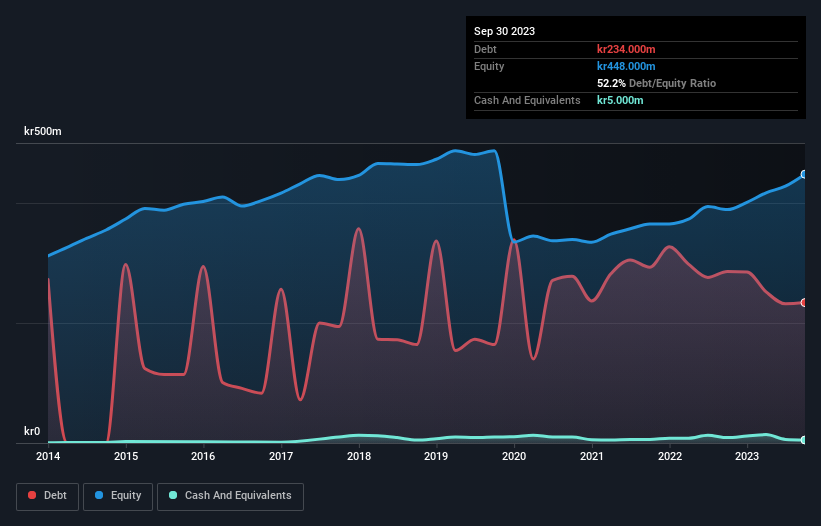Click the Equity endpoint marker on chart
Image resolution: width=821 pixels, height=526 pixels.
(804, 174)
